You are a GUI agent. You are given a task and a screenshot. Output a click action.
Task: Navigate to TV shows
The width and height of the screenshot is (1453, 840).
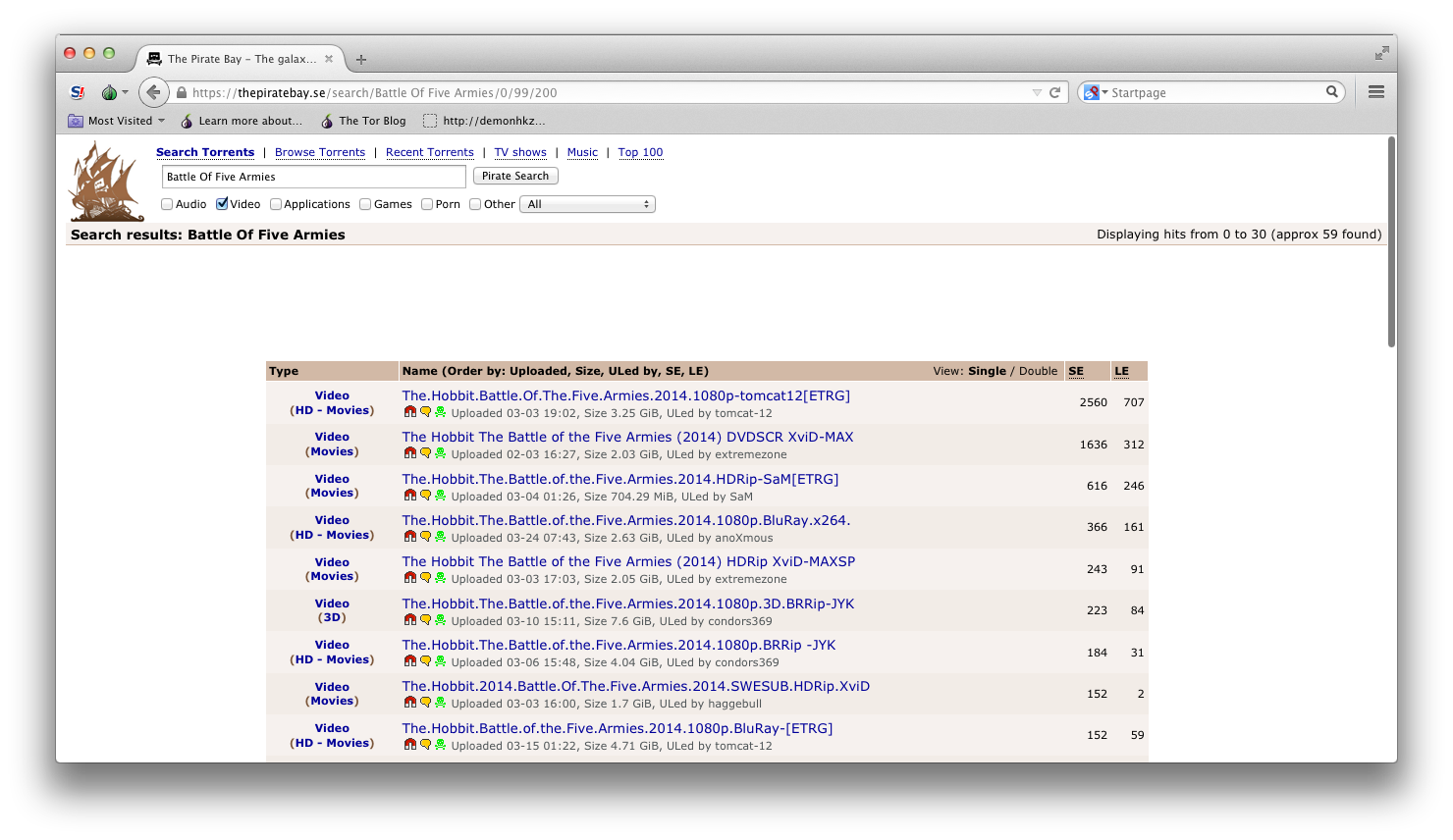520,152
